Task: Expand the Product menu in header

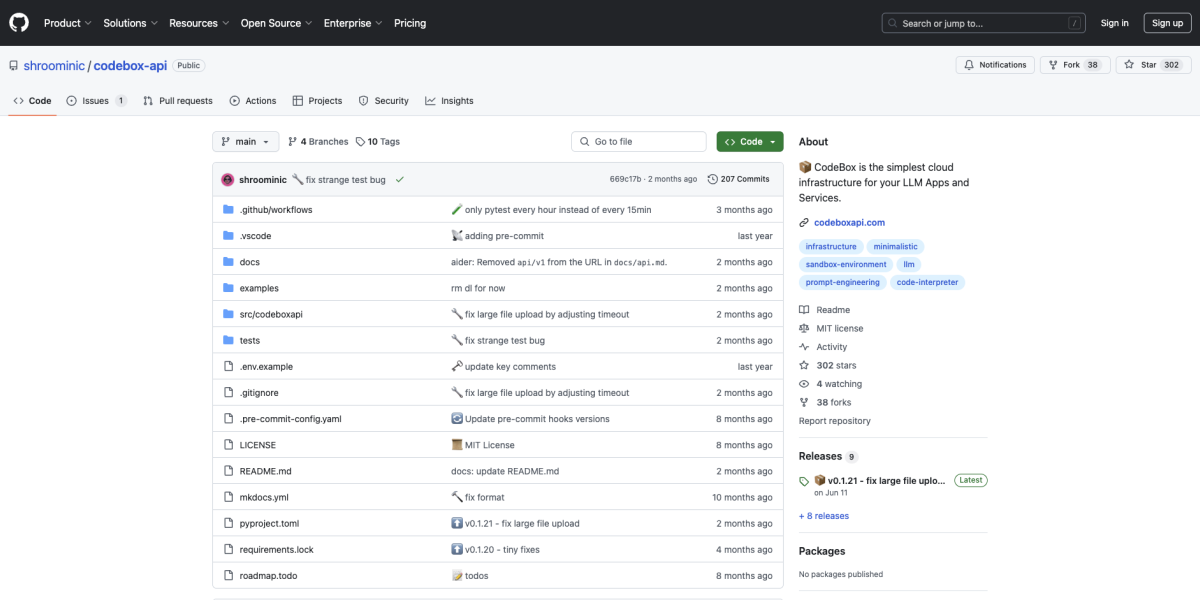Action: (67, 23)
